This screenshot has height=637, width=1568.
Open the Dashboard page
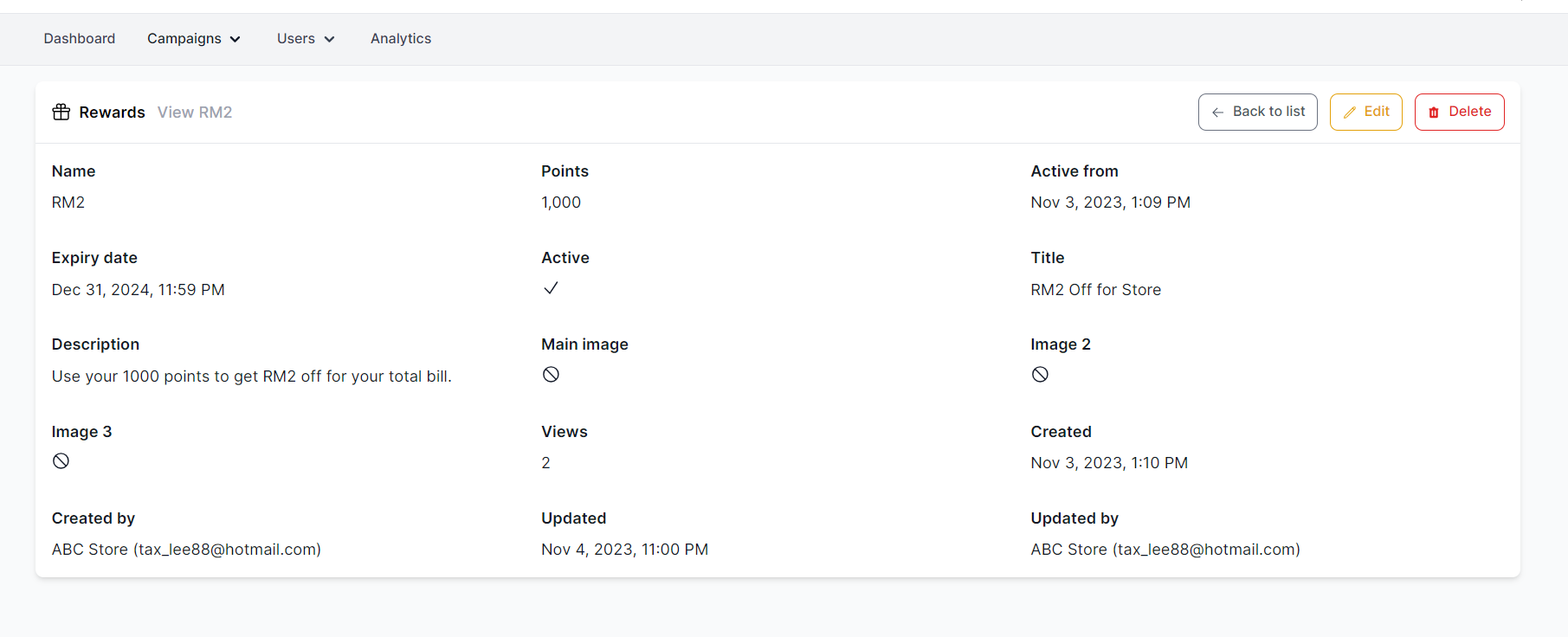coord(80,39)
